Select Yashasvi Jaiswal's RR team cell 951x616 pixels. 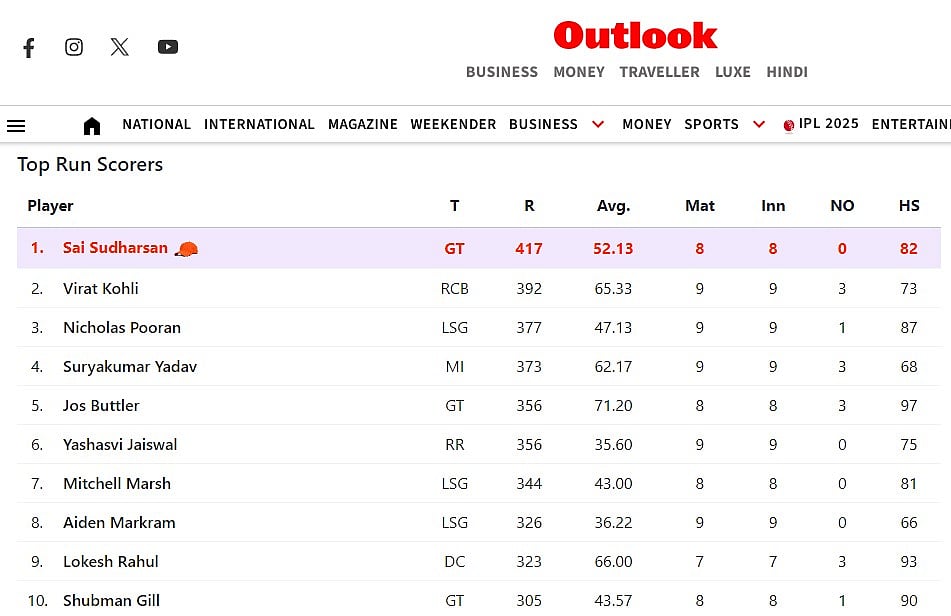454,445
